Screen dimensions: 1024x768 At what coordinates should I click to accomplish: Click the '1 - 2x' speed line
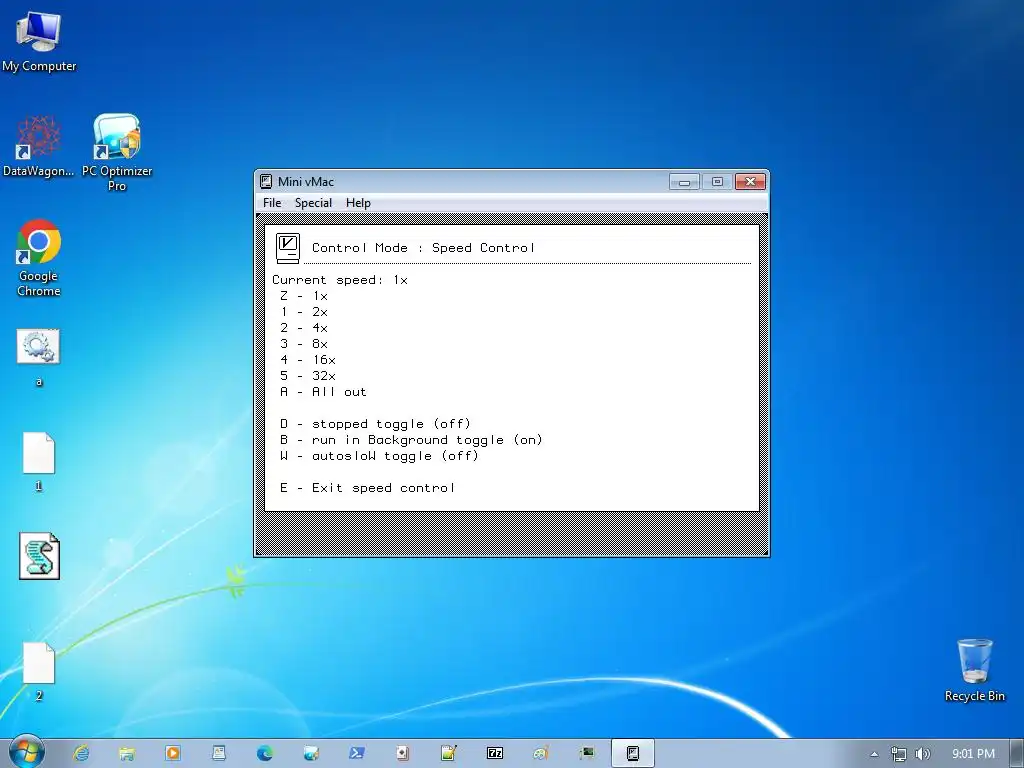click(x=304, y=312)
